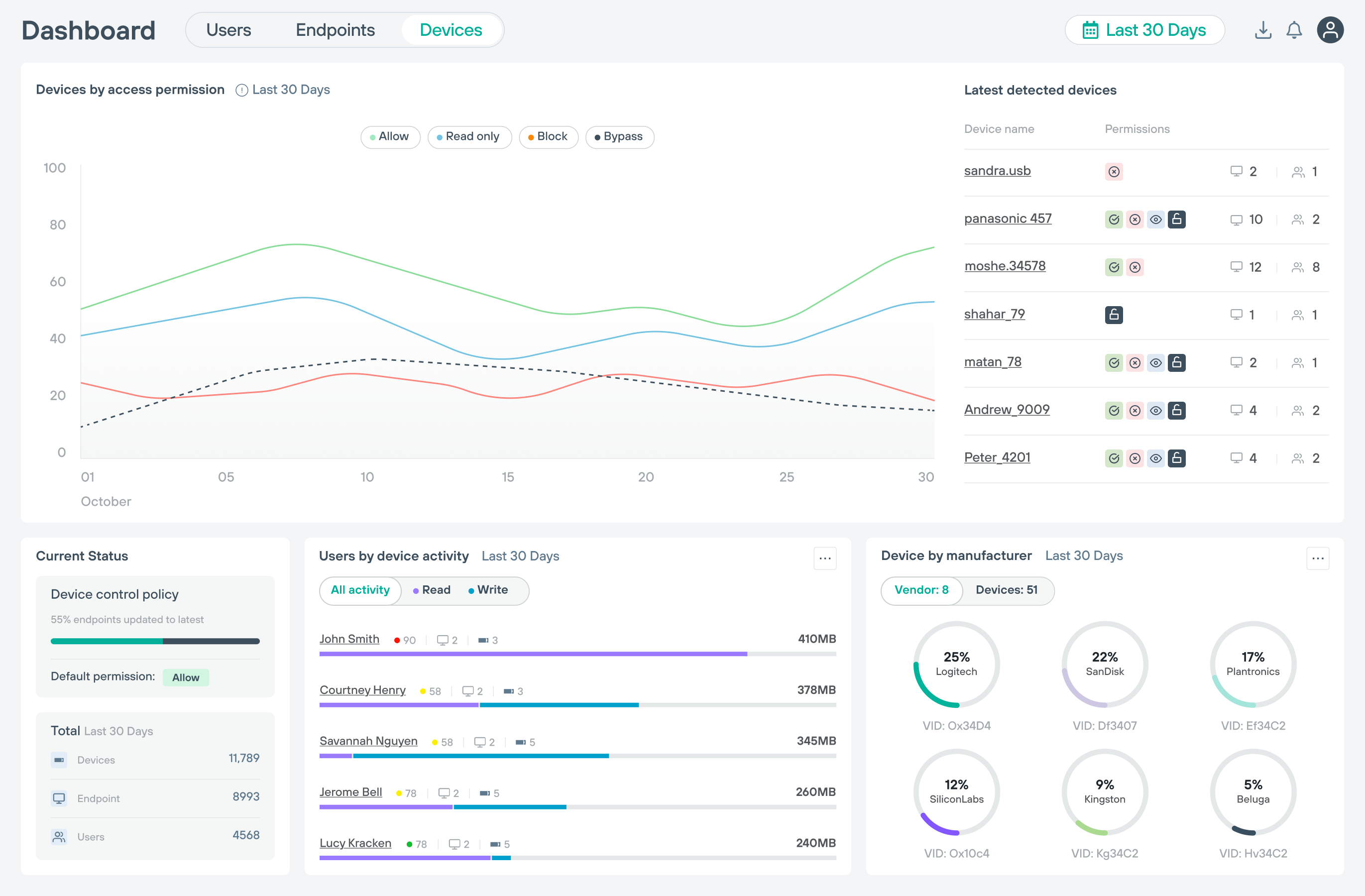Click the device control policy progress bar
The width and height of the screenshot is (1365, 896).
tap(155, 641)
